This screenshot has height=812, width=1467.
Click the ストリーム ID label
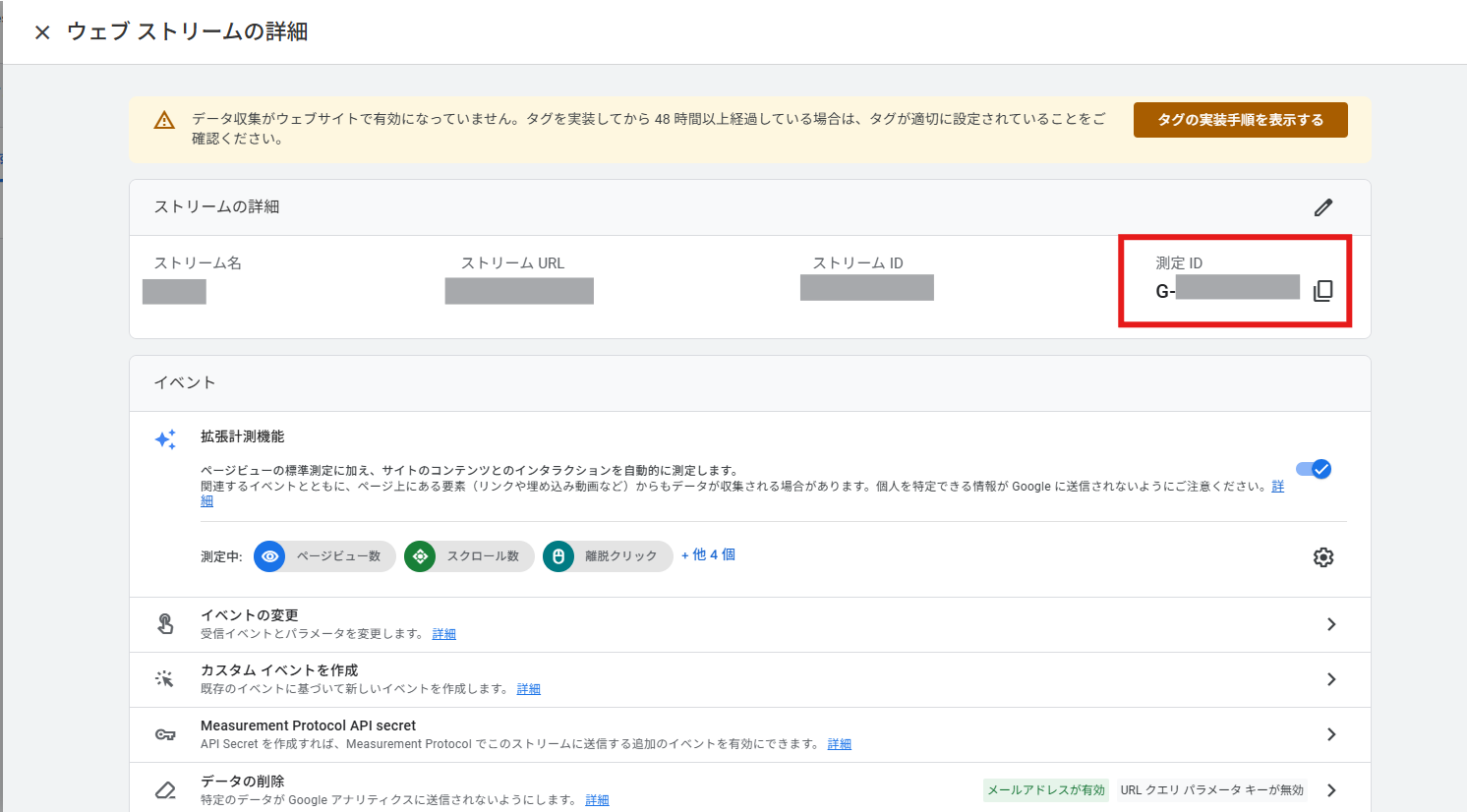857,262
